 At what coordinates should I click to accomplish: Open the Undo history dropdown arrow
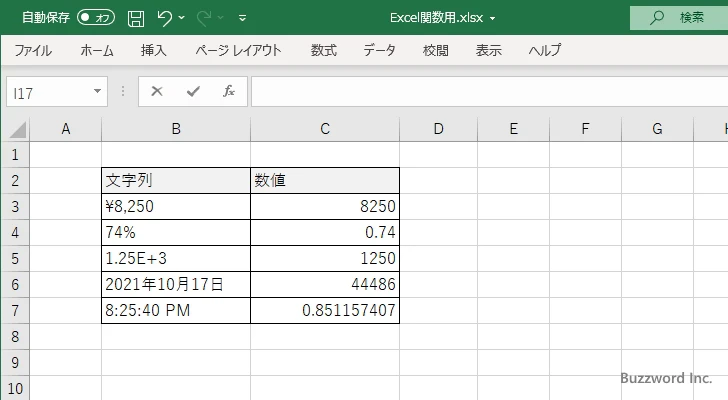[182, 18]
